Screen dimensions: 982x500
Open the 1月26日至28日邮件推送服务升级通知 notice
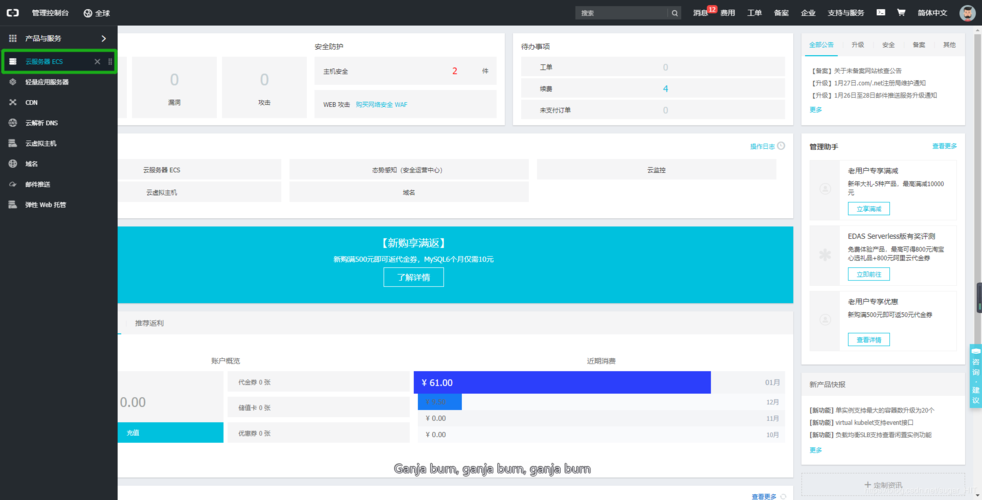coord(874,95)
